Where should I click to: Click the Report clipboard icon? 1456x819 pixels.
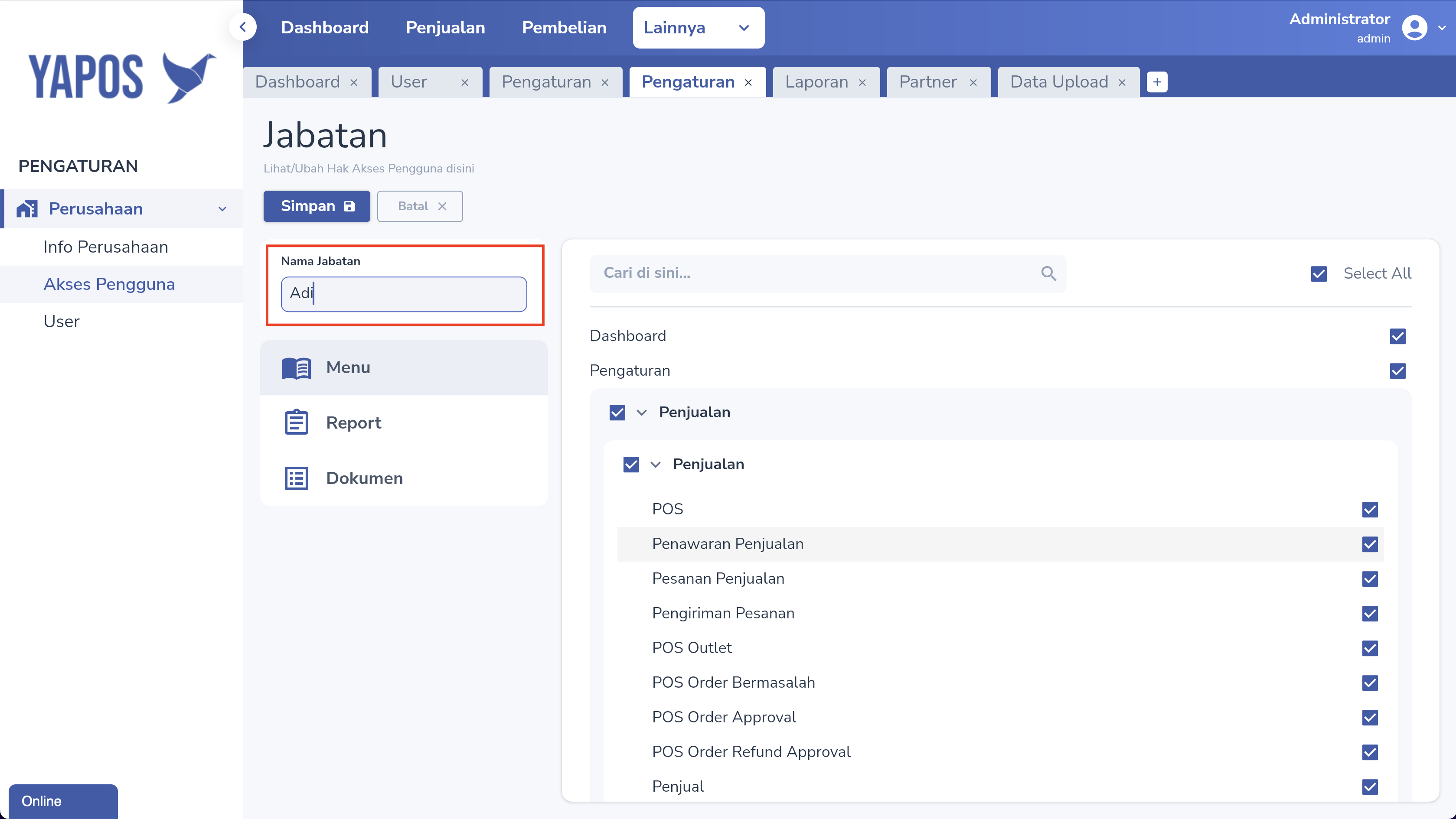tap(296, 422)
